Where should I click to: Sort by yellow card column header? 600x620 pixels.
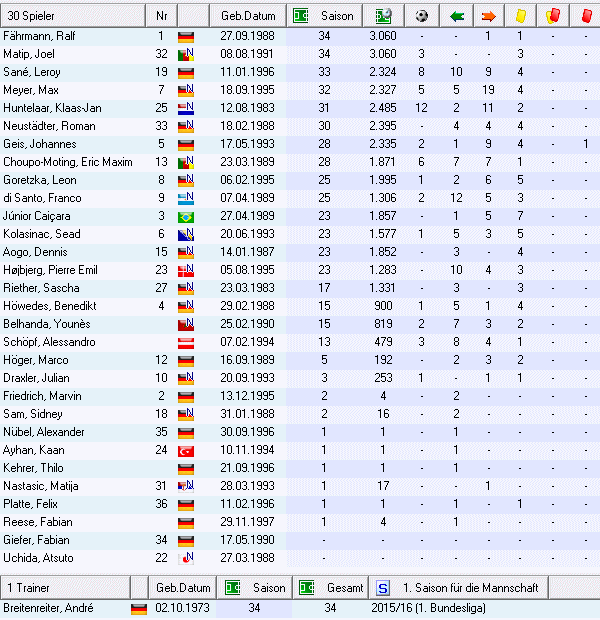click(x=521, y=16)
